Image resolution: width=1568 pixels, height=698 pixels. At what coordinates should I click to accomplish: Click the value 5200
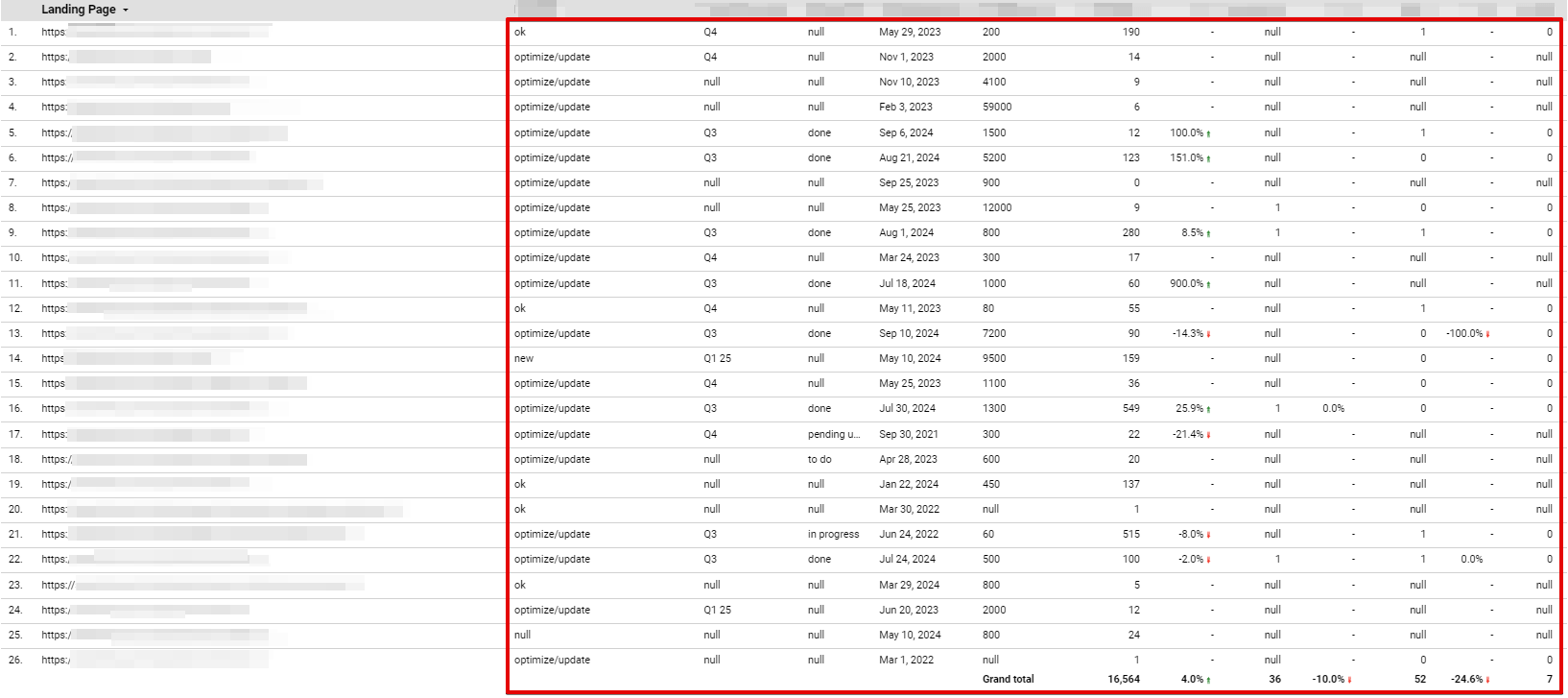tap(994, 157)
